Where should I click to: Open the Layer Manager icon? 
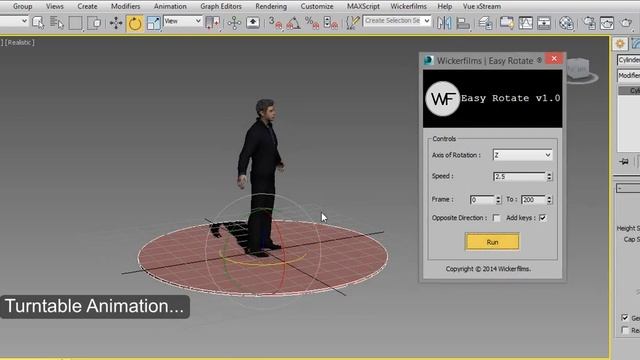(x=485, y=23)
